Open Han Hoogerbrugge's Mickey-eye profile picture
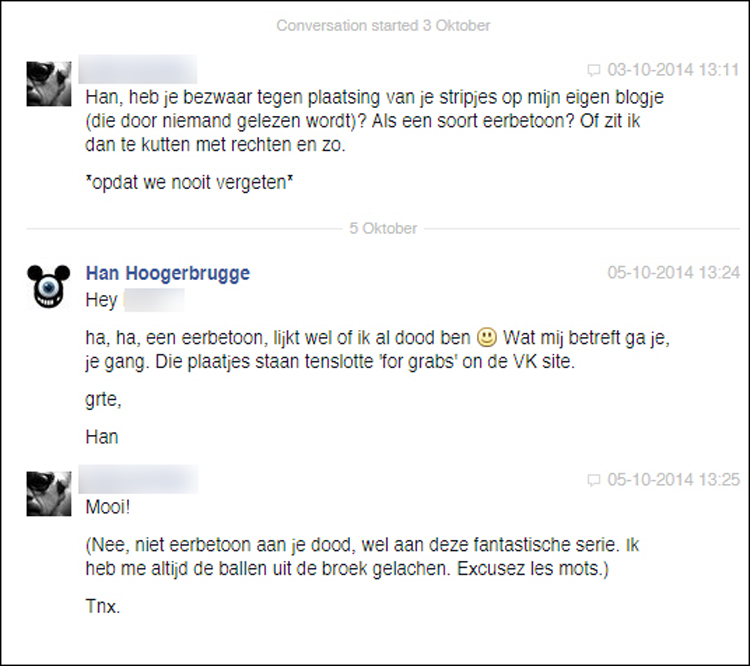 (49, 286)
